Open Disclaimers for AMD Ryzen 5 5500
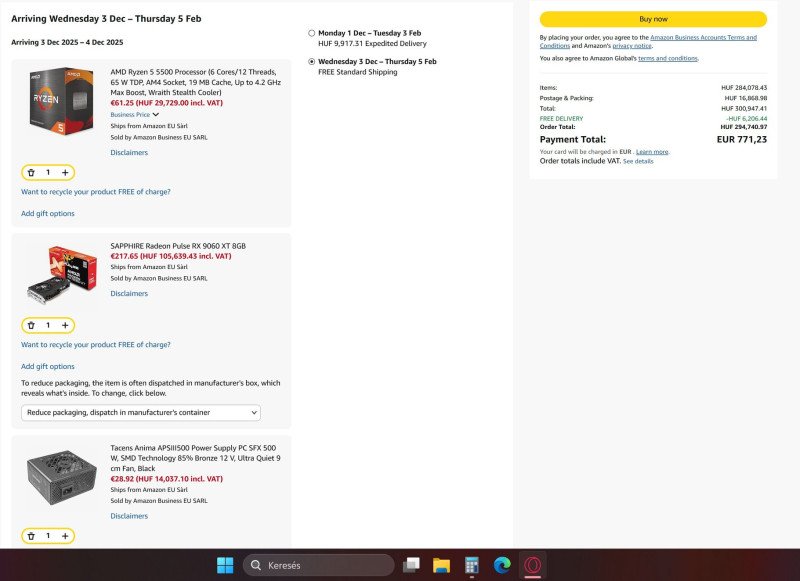The image size is (800, 581). point(129,153)
